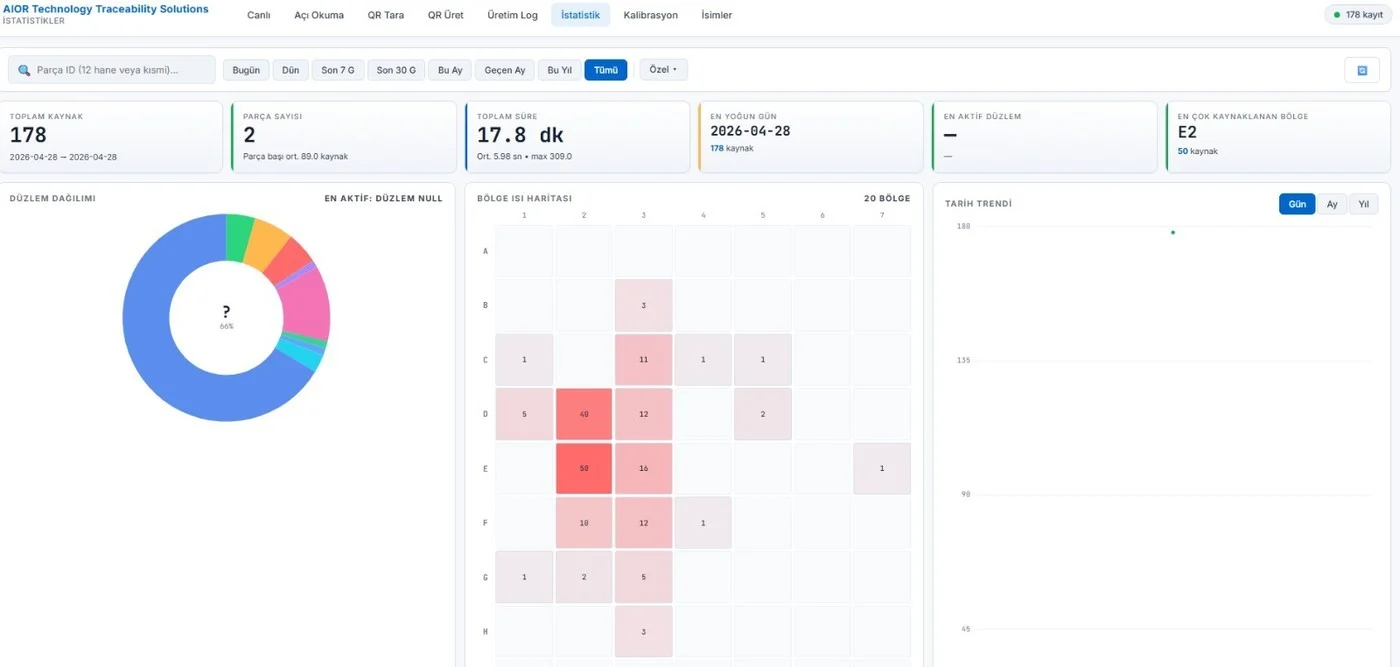Open the Özel custom range dropdown

pyautogui.click(x=663, y=70)
